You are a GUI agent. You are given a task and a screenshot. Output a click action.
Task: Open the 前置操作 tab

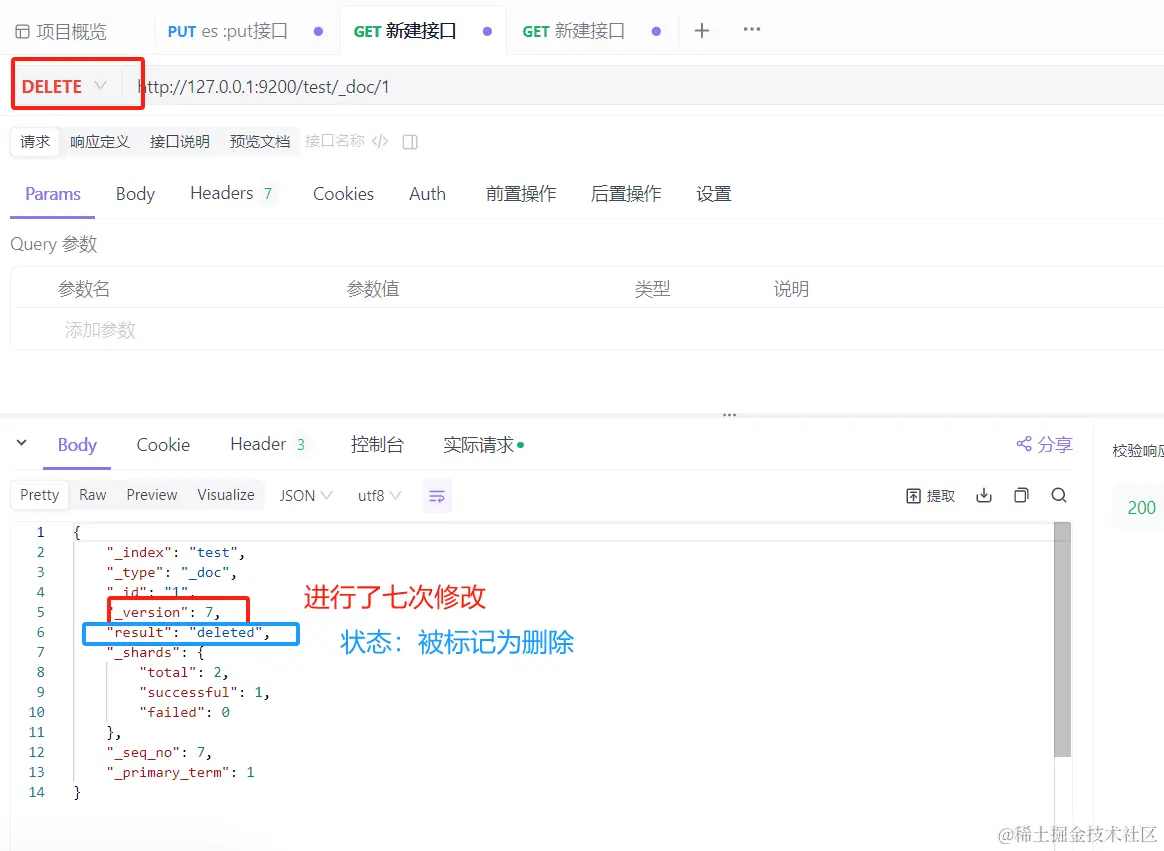coord(521,194)
